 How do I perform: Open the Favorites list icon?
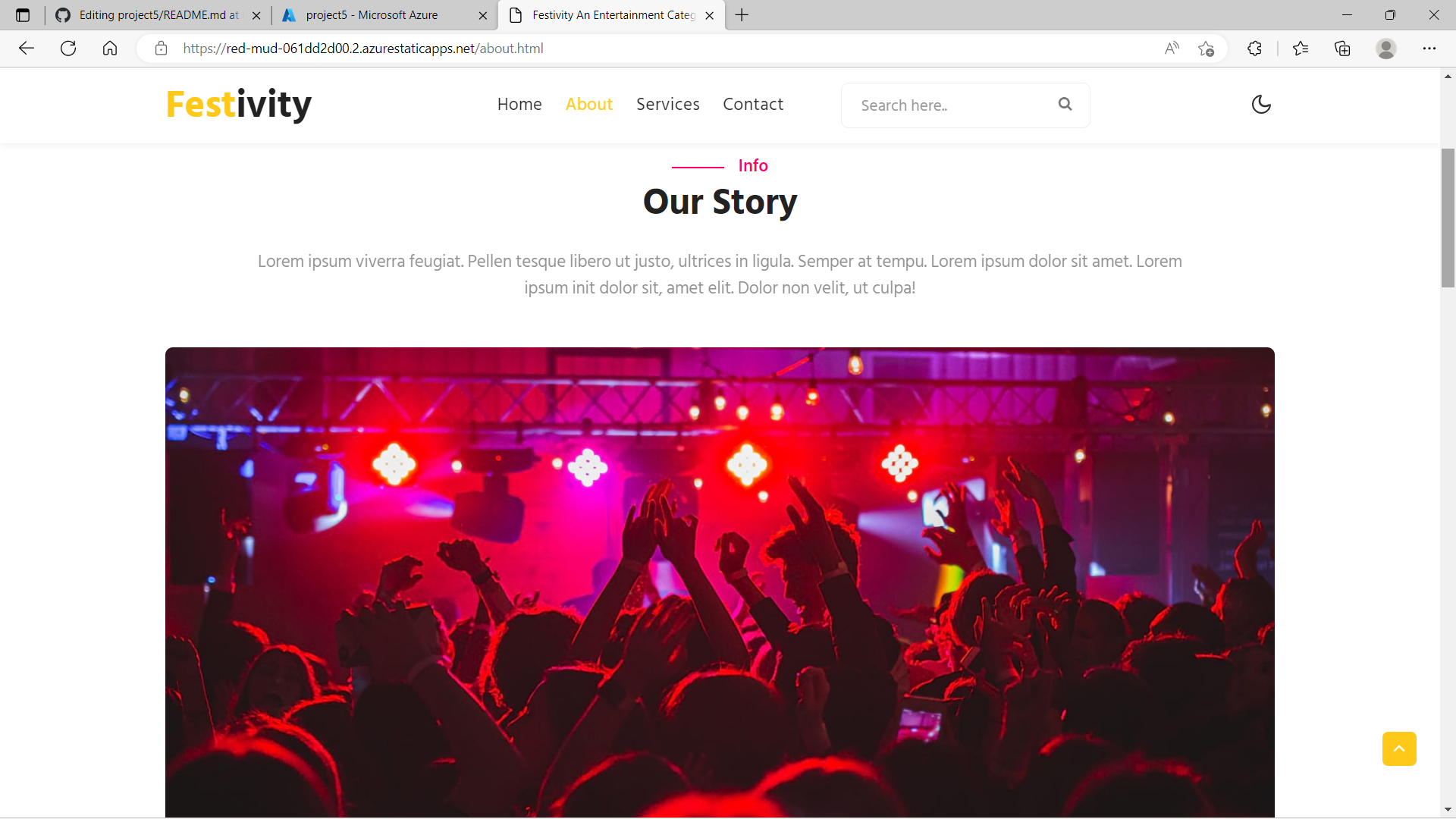tap(1301, 49)
